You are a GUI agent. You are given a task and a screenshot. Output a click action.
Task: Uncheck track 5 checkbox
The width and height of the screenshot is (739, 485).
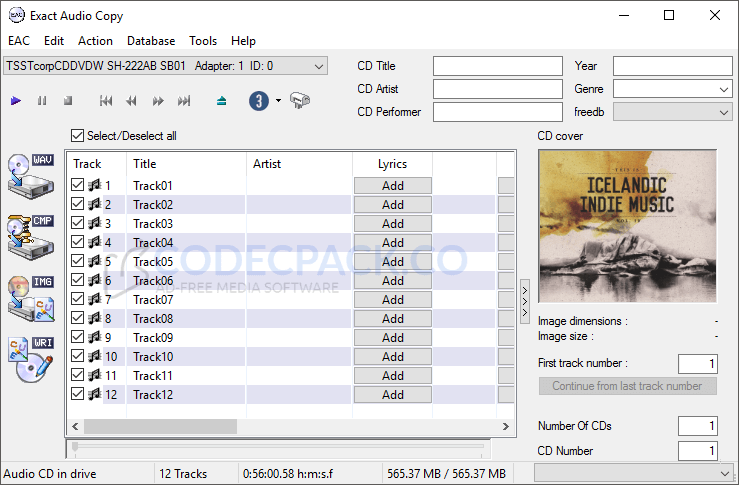tap(77, 261)
